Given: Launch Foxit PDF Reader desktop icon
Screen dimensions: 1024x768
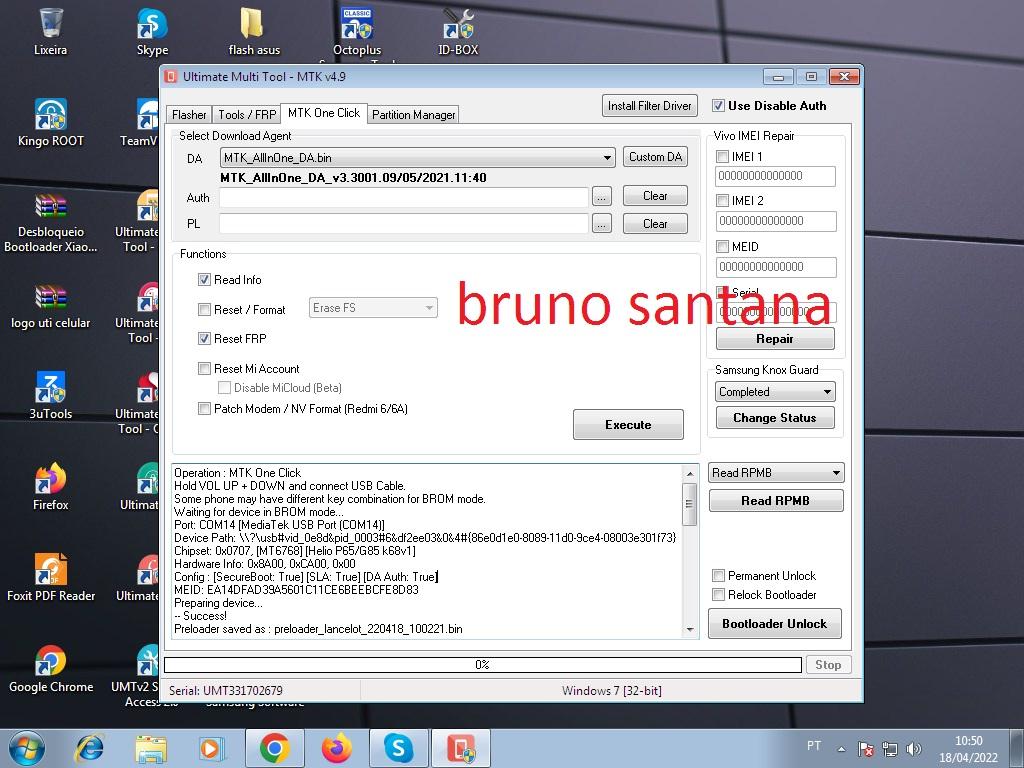Looking at the screenshot, I should pyautogui.click(x=50, y=577).
